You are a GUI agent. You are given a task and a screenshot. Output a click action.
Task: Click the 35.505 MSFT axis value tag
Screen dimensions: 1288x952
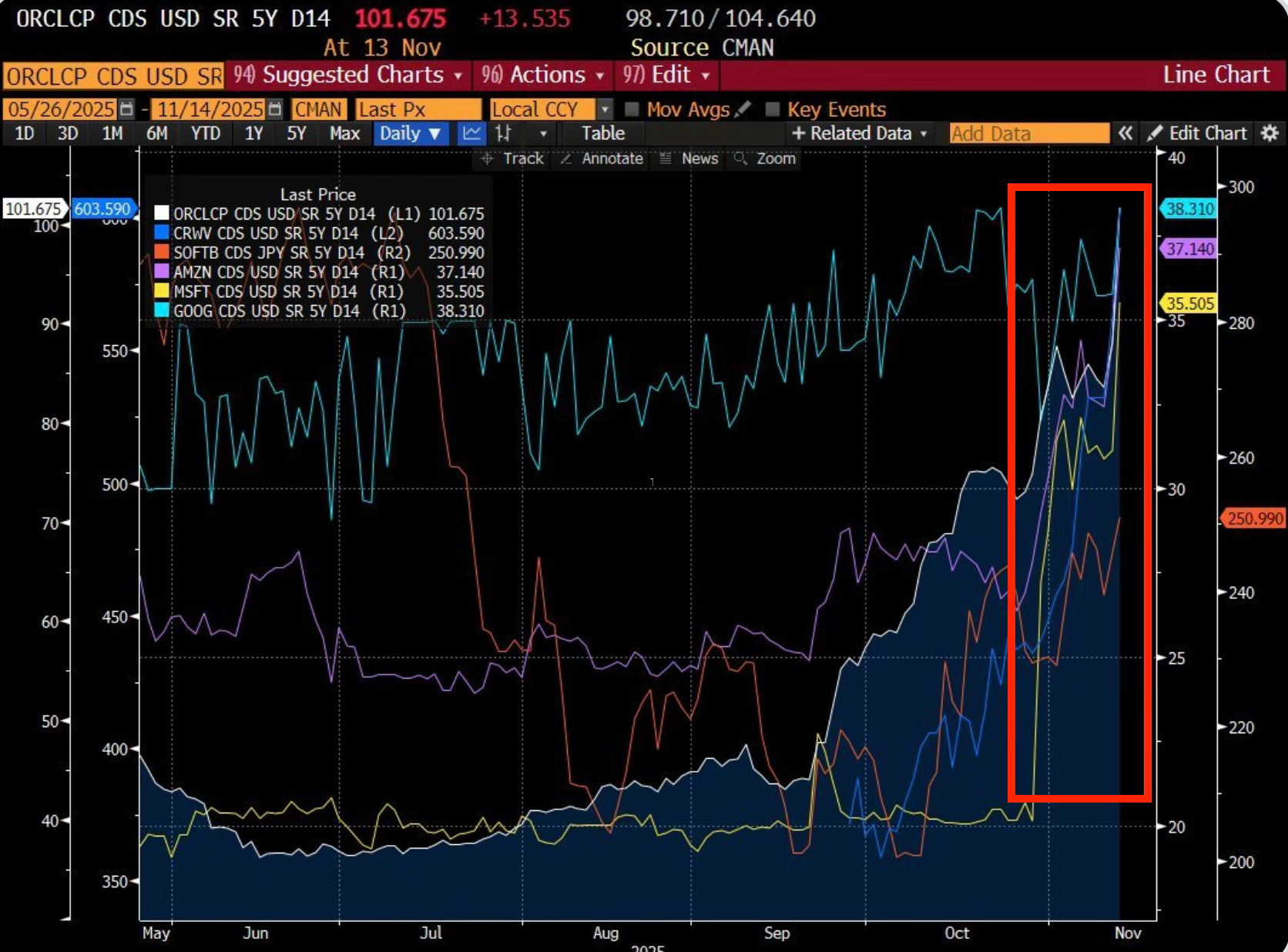1188,303
